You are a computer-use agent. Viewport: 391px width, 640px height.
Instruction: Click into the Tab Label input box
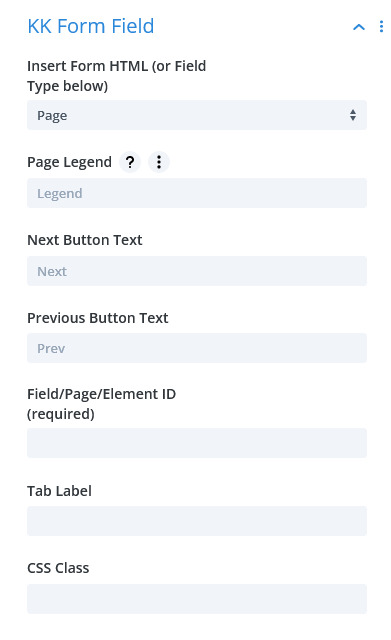[197, 521]
